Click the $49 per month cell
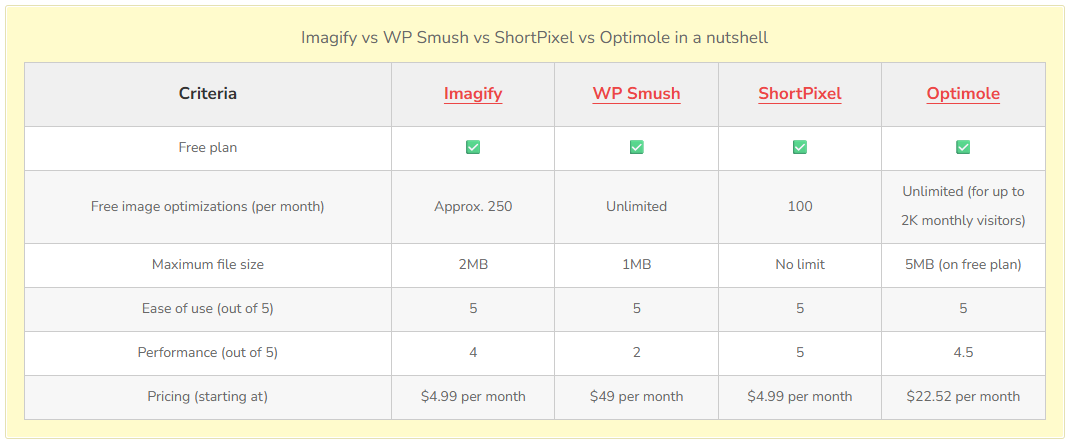 tap(636, 396)
